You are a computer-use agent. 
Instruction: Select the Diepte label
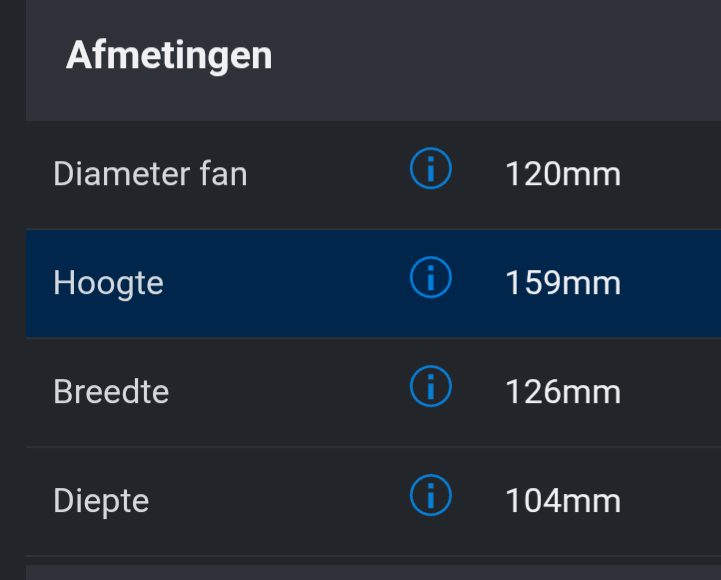point(101,500)
